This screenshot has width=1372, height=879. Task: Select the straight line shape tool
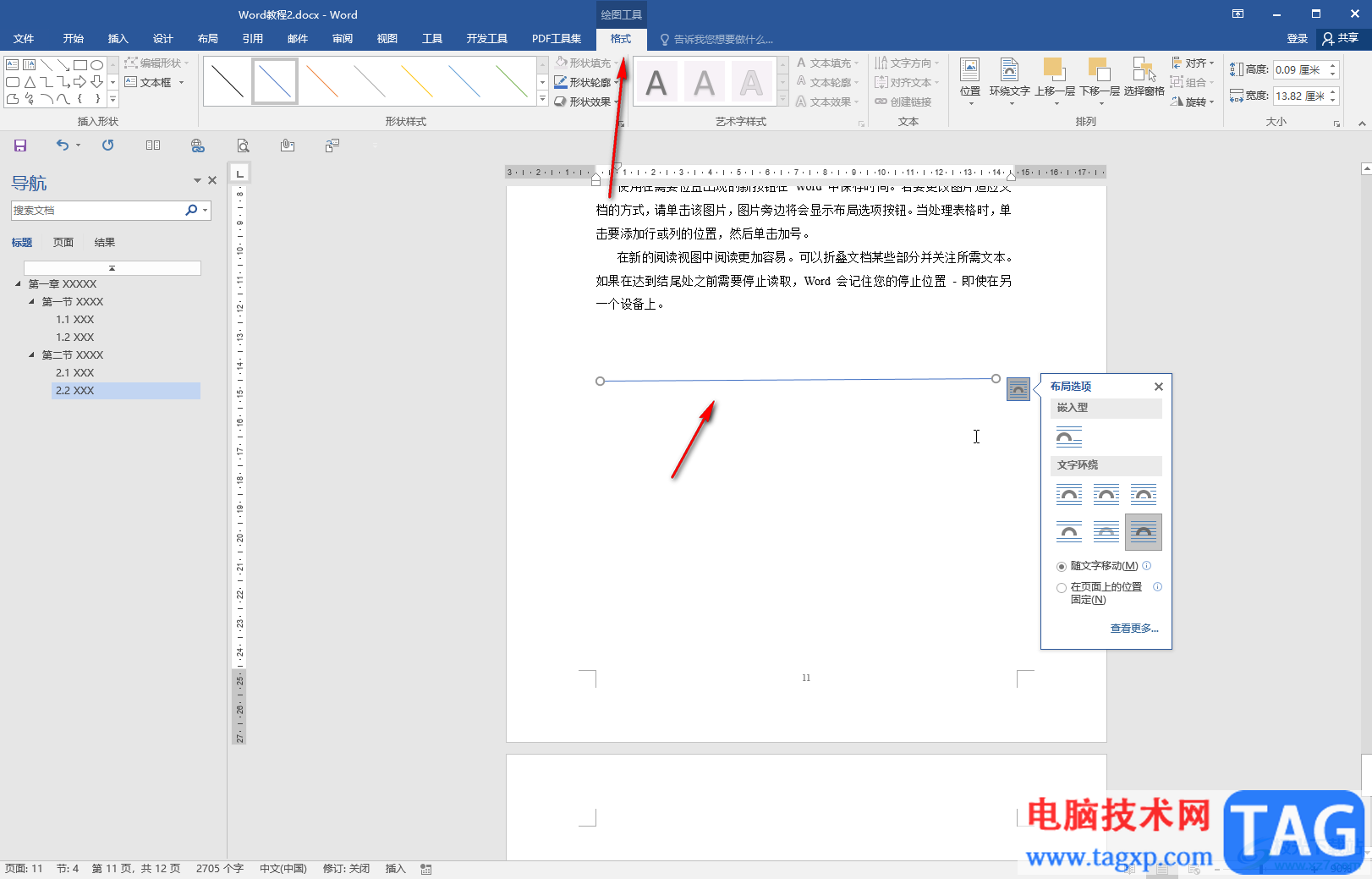(x=47, y=64)
